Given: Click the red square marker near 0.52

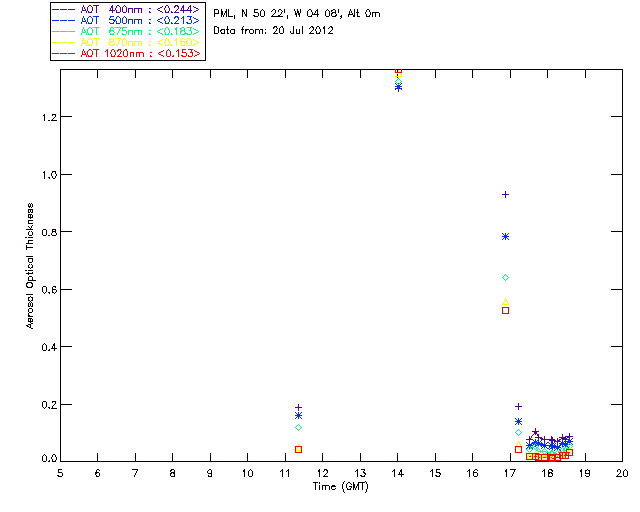Looking at the screenshot, I should 505,311.
